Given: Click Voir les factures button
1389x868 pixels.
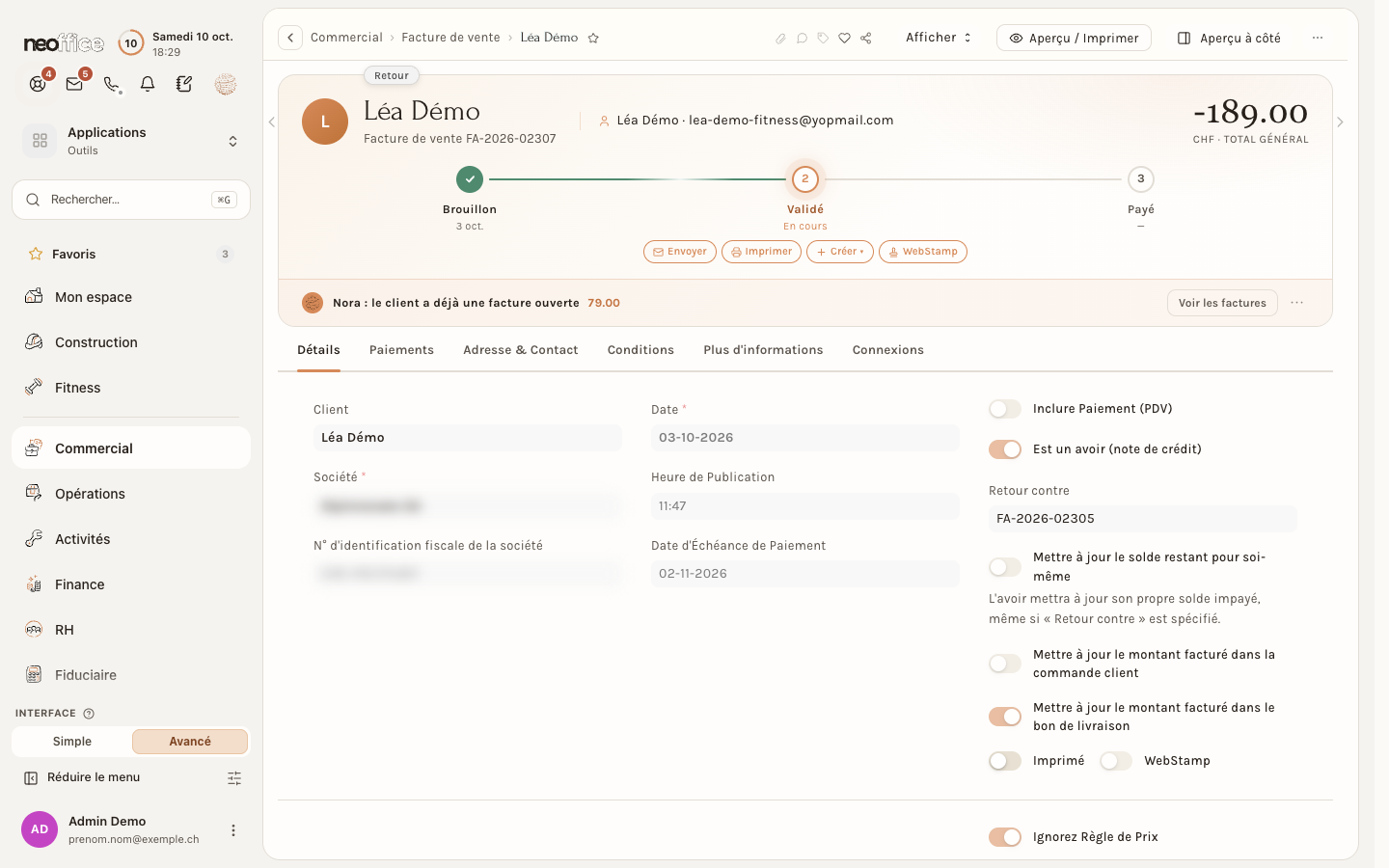Looking at the screenshot, I should [1222, 303].
